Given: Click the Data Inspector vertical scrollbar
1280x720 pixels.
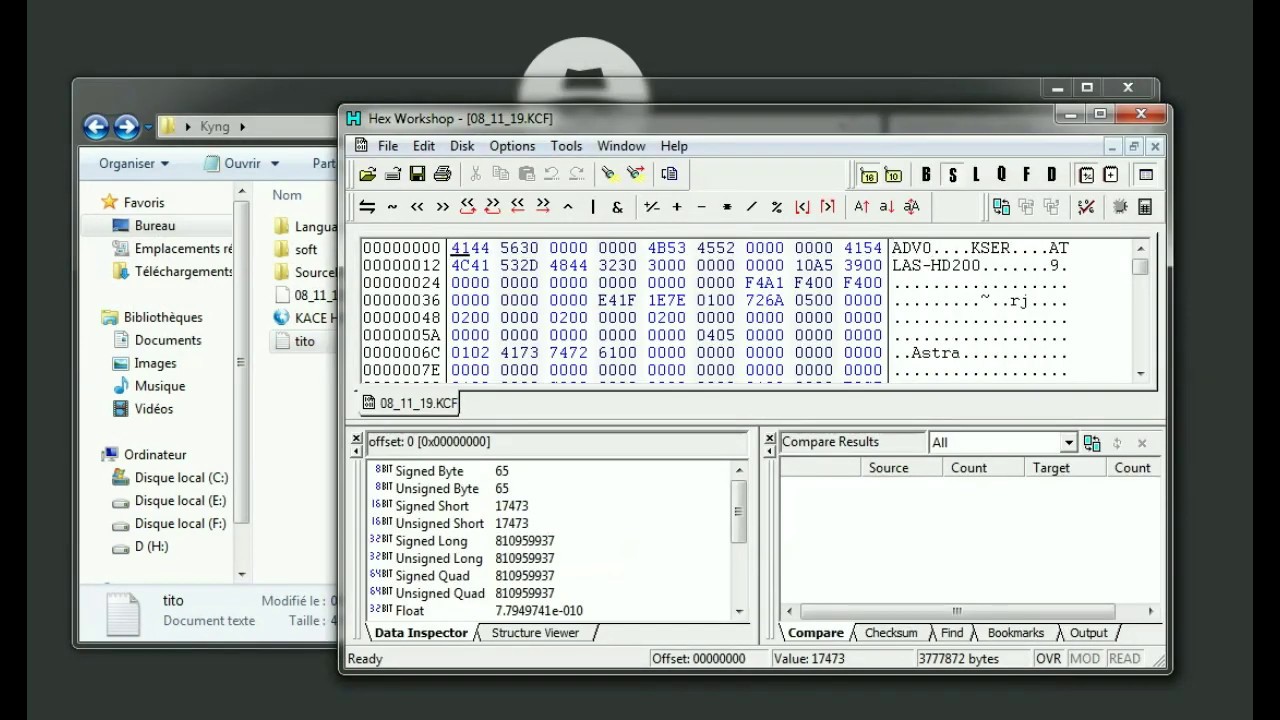Looking at the screenshot, I should (740, 540).
